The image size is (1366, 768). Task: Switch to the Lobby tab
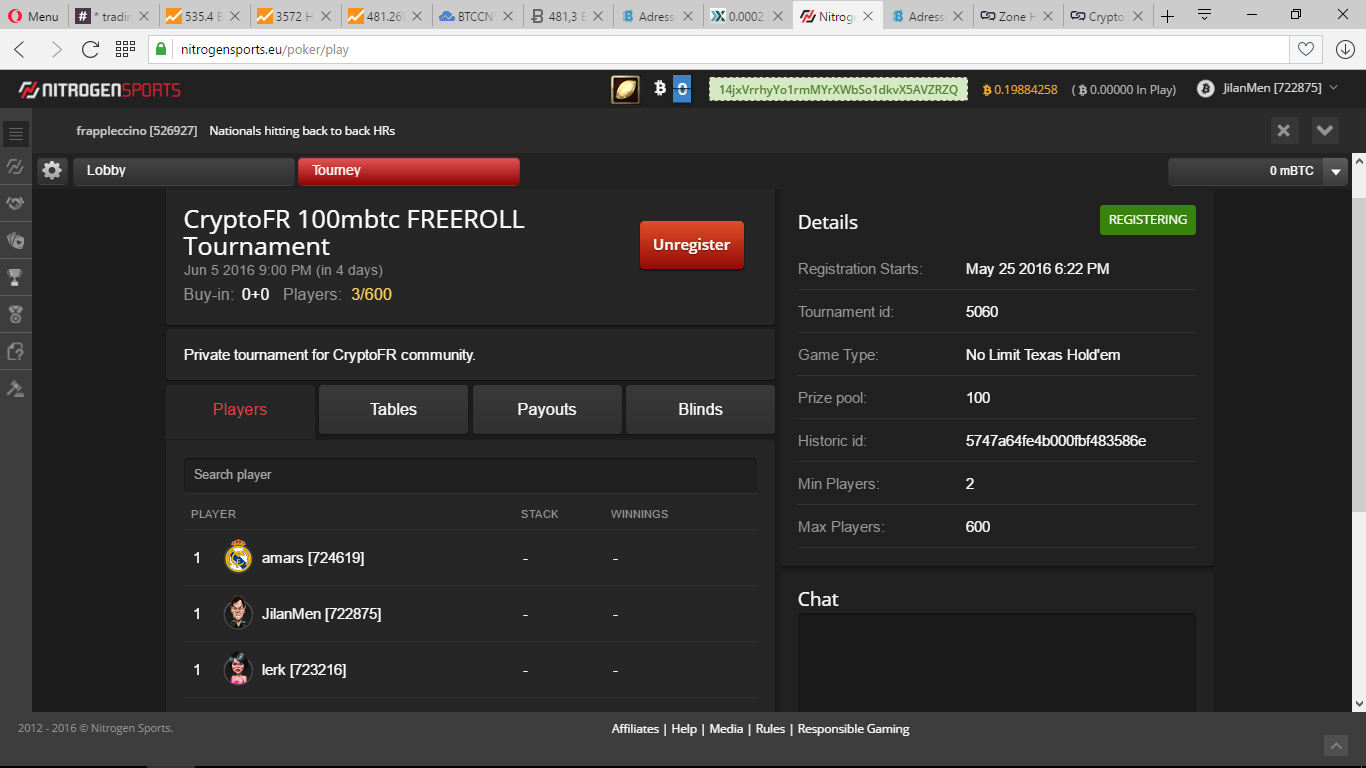tap(184, 171)
